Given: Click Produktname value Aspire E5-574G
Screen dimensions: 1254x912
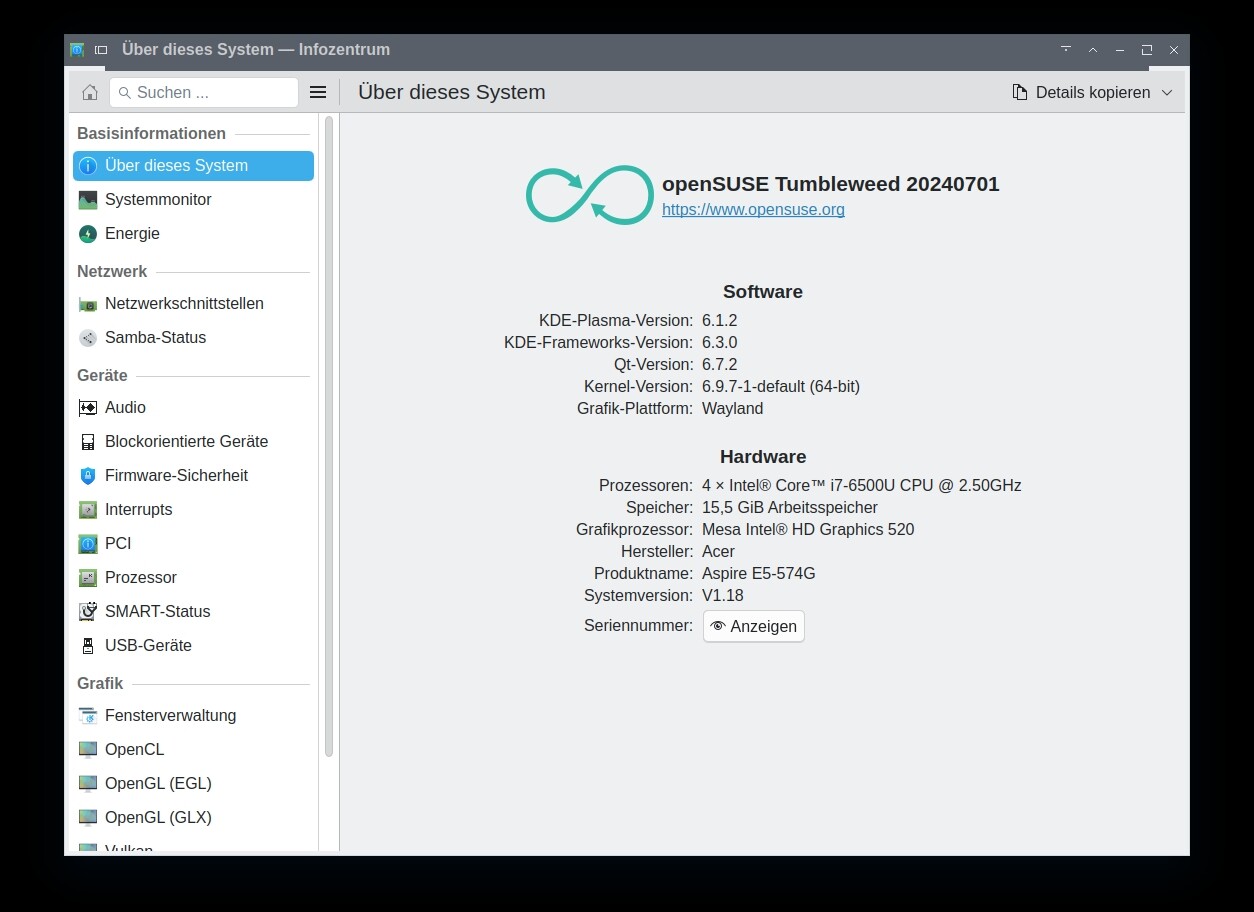Looking at the screenshot, I should [x=759, y=574].
